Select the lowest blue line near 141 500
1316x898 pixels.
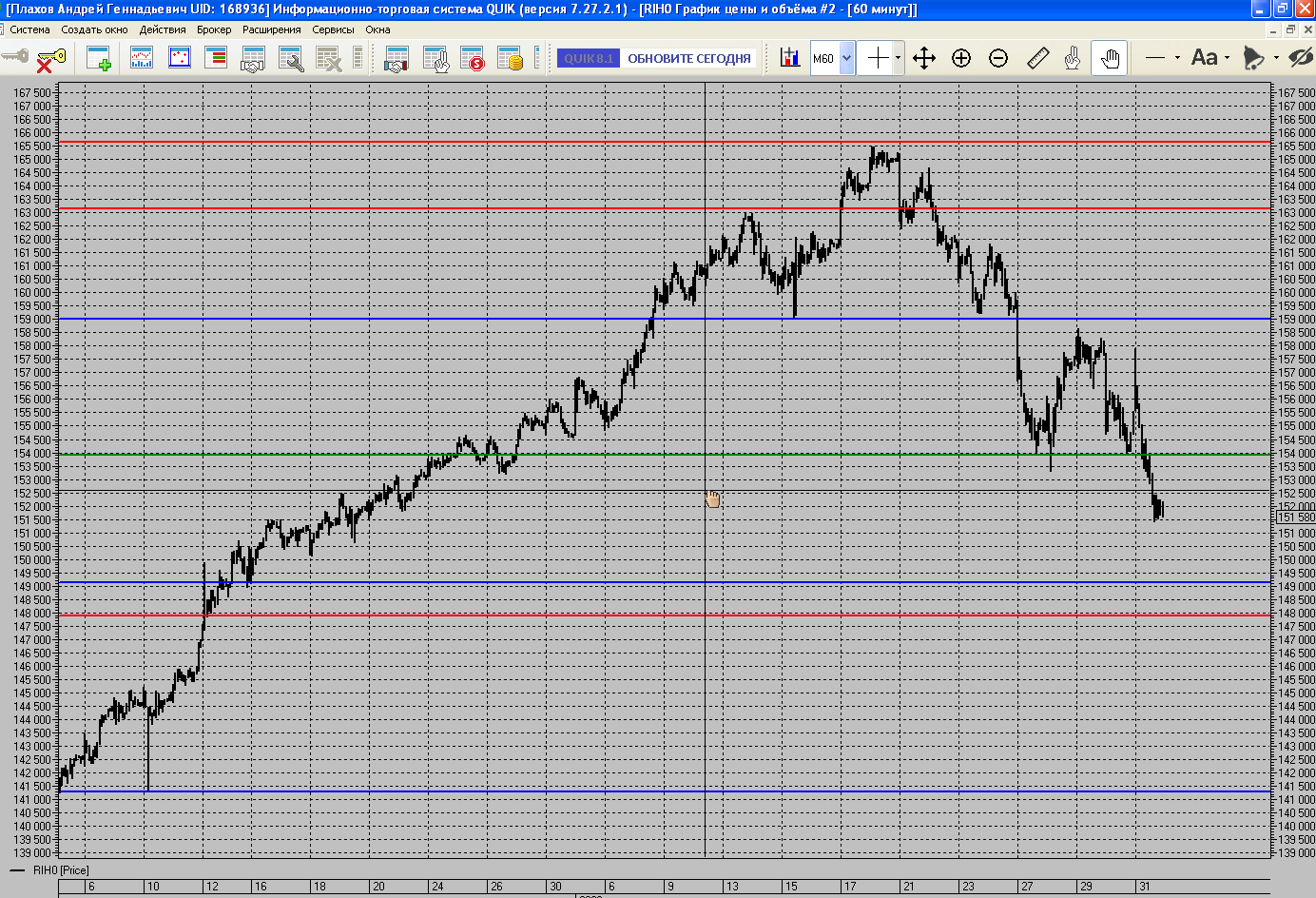point(665,791)
